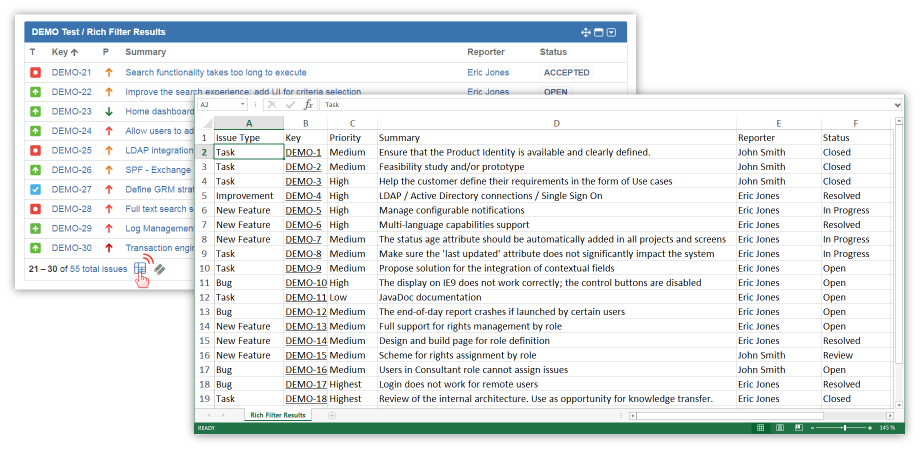Open the DEMO-21 issue link
Image resolution: width=920 pixels, height=450 pixels.
71,72
